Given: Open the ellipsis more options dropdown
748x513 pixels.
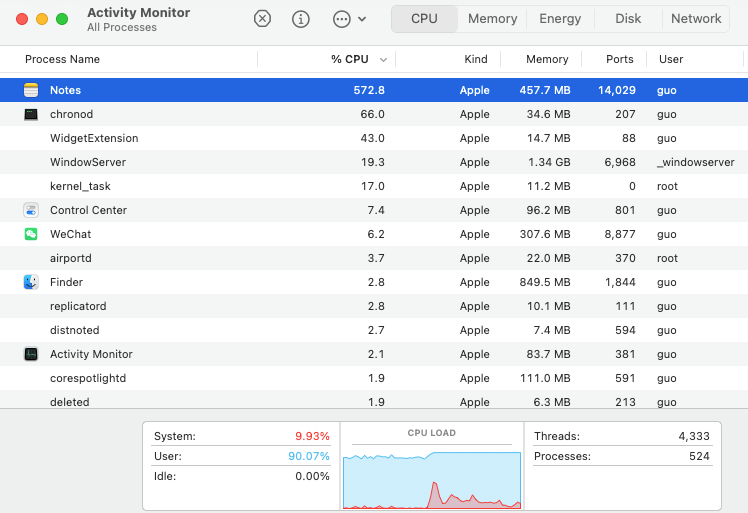Looking at the screenshot, I should coord(348,19).
